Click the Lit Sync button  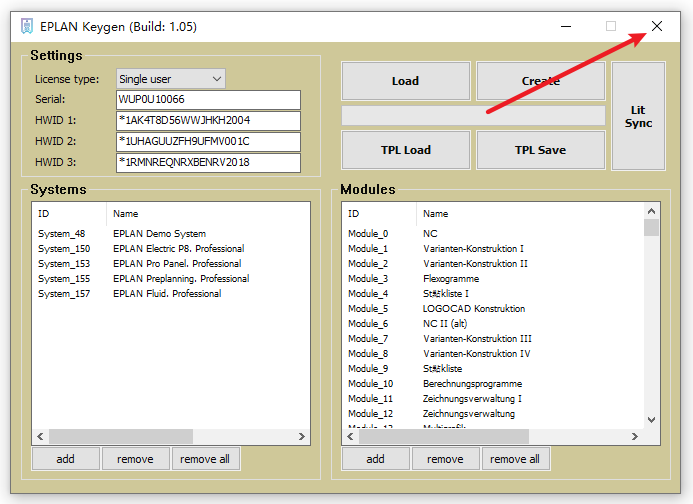tap(638, 116)
